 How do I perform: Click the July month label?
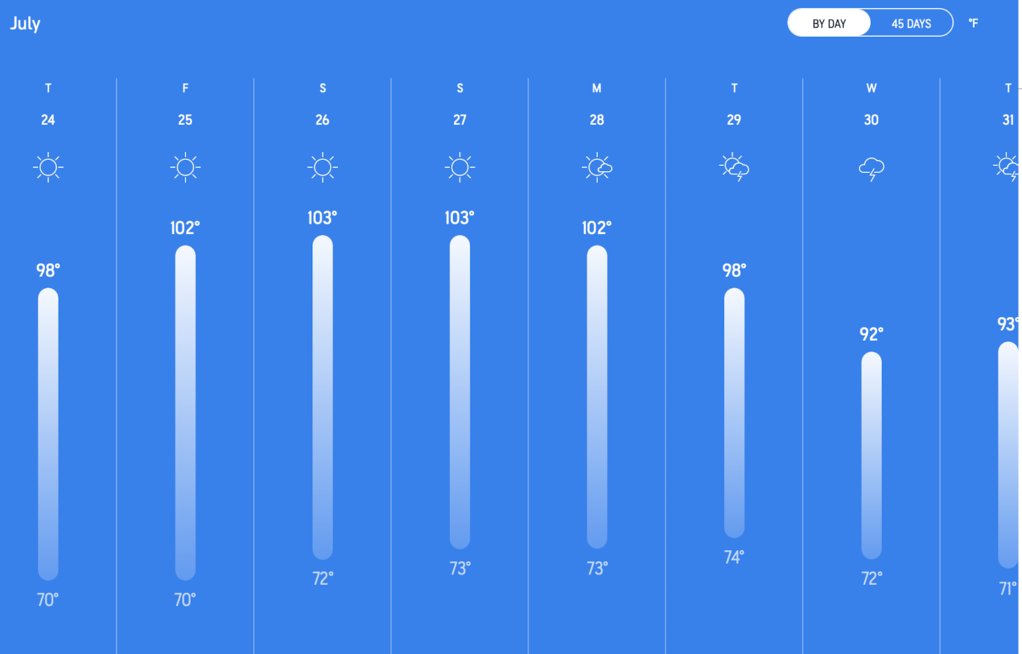tap(25, 23)
